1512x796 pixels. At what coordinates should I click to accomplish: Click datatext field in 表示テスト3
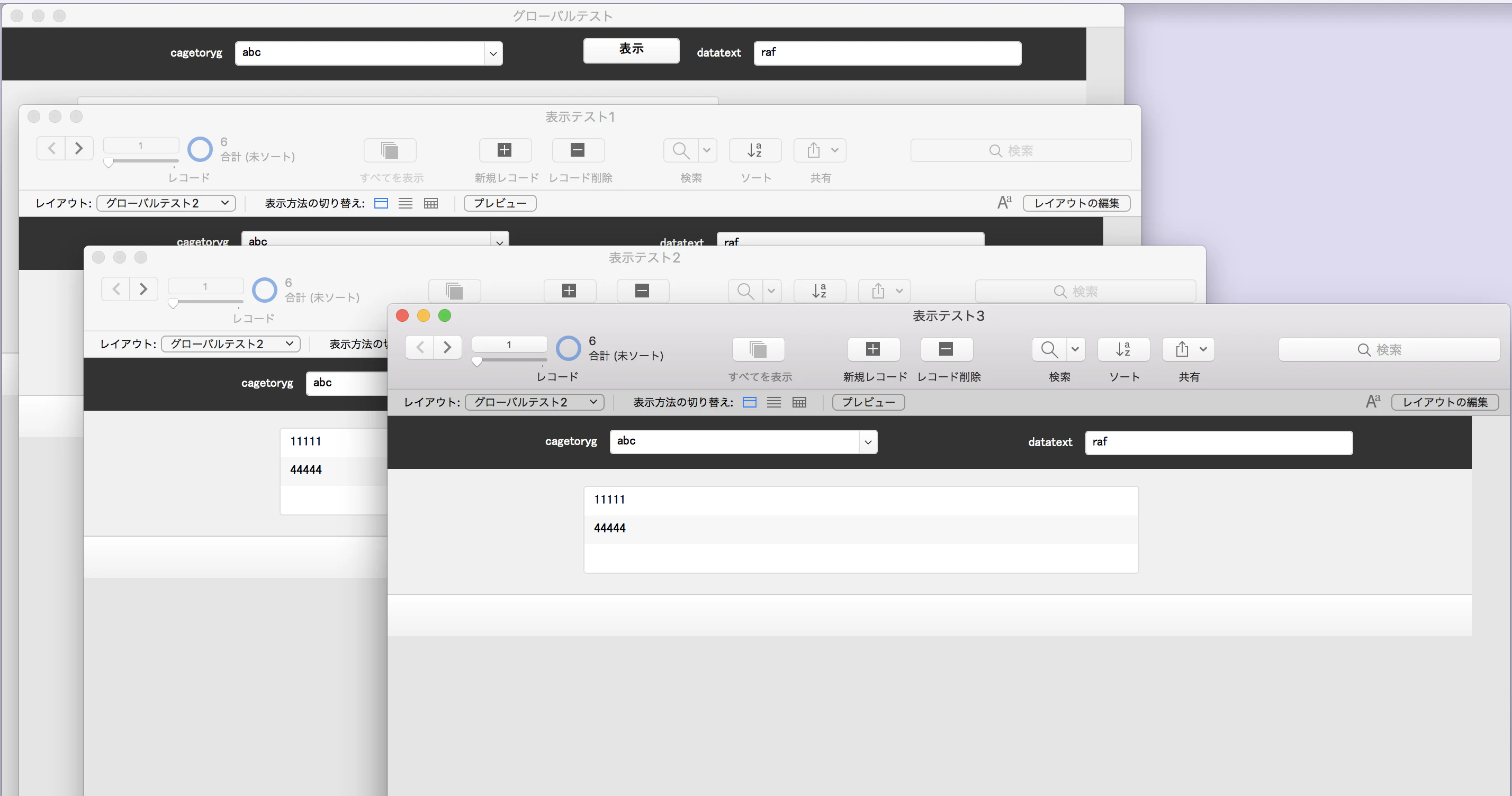[x=1219, y=442]
